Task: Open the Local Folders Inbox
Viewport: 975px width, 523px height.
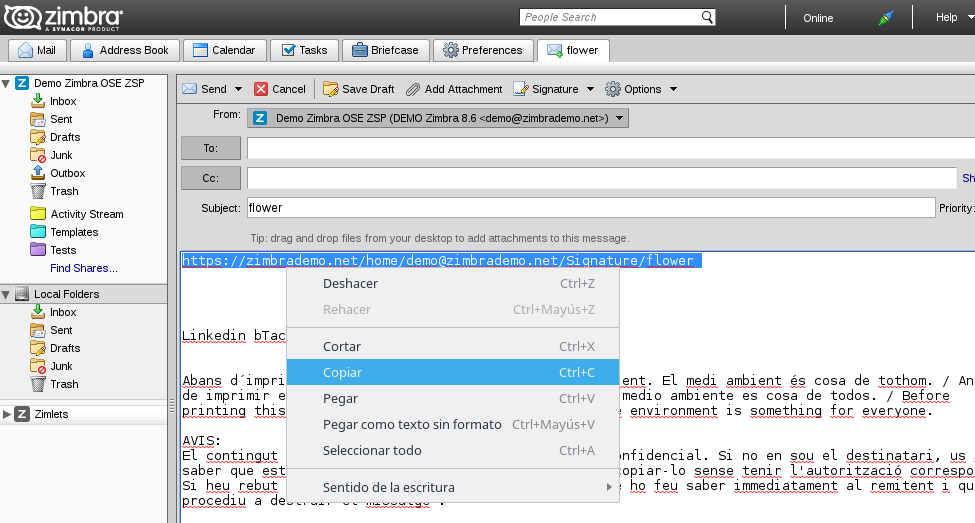Action: (53, 312)
